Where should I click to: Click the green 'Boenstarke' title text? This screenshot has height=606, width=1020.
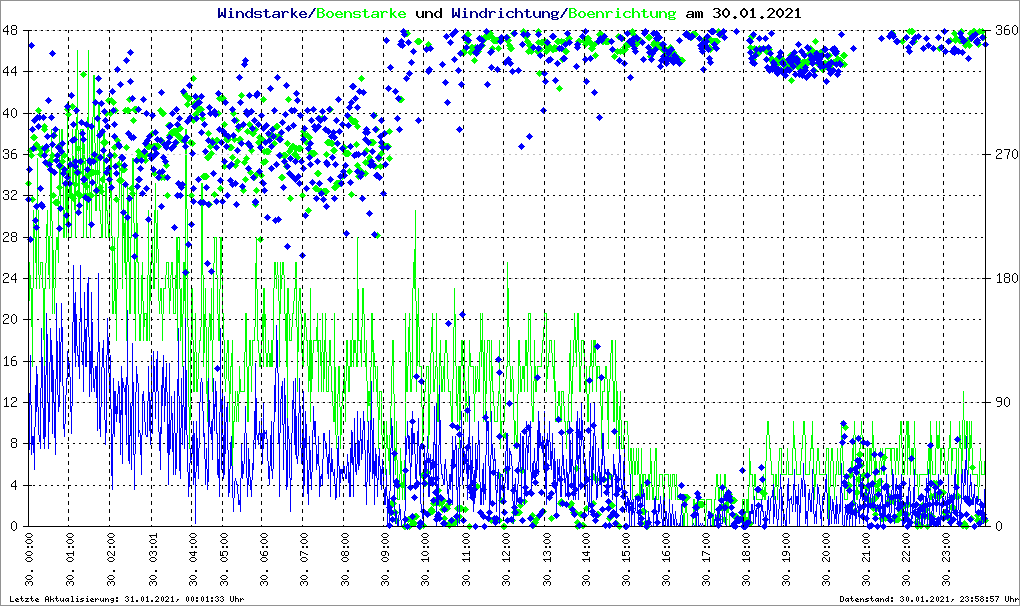[362, 13]
